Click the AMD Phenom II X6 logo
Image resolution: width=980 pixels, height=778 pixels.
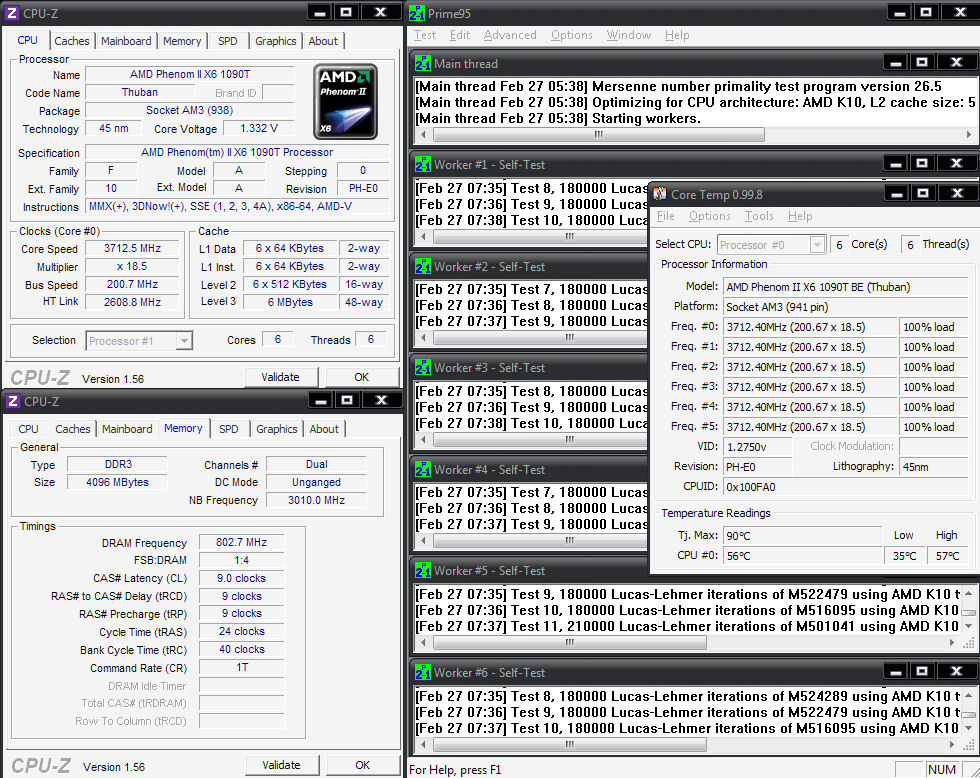click(x=345, y=101)
